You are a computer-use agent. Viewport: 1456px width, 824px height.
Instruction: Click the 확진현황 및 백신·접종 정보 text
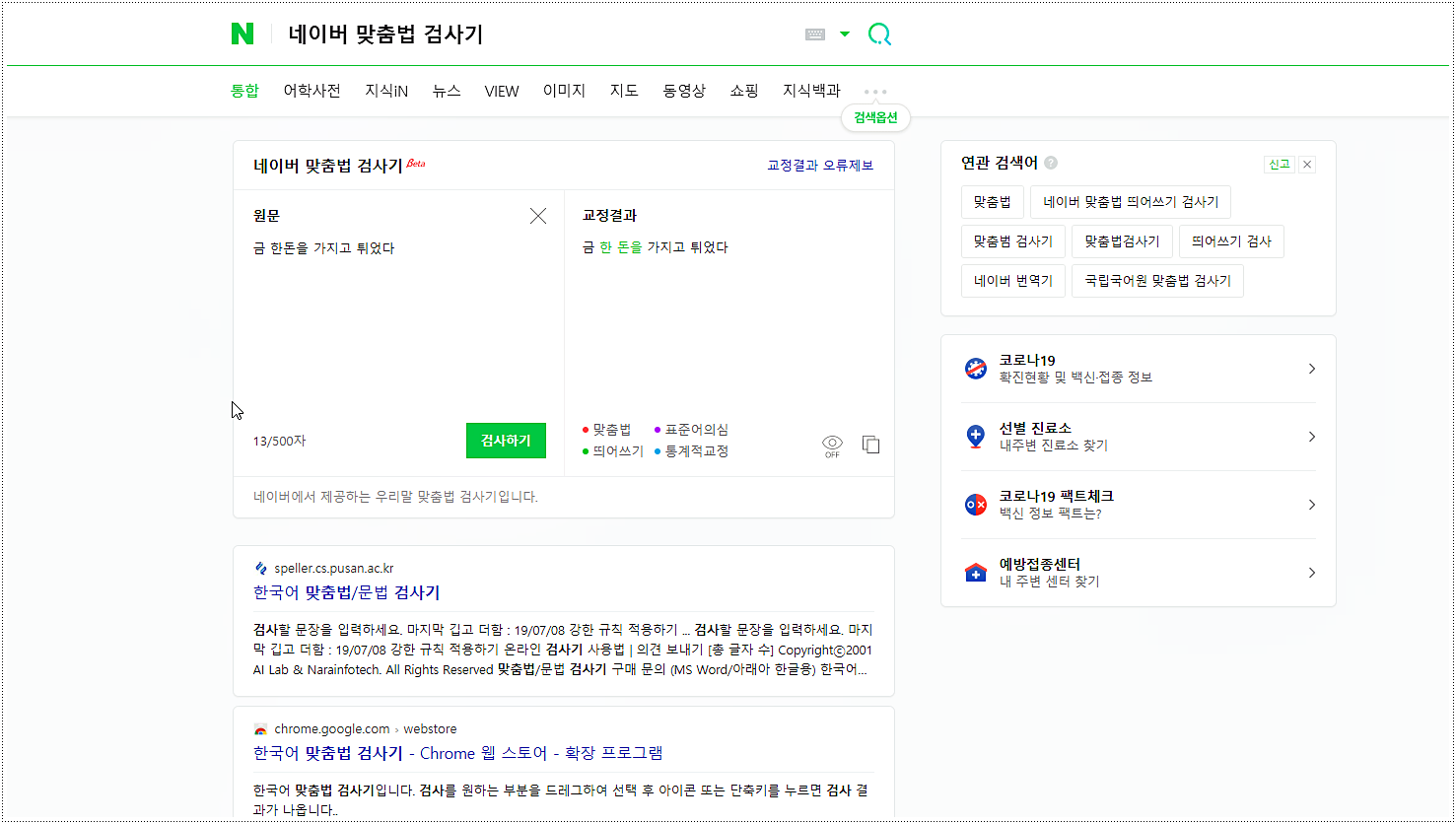[1075, 378]
